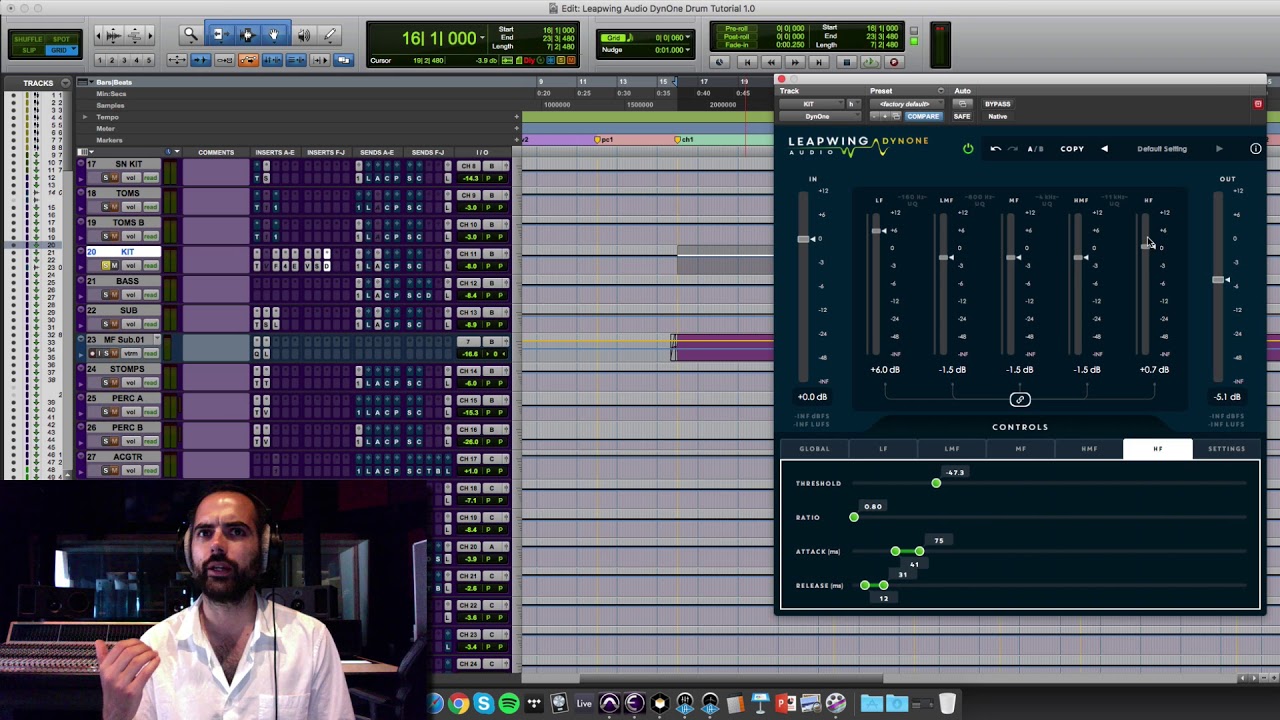1280x720 pixels.
Task: Record-enable the MF Sub.01 track
Action: (x=94, y=354)
